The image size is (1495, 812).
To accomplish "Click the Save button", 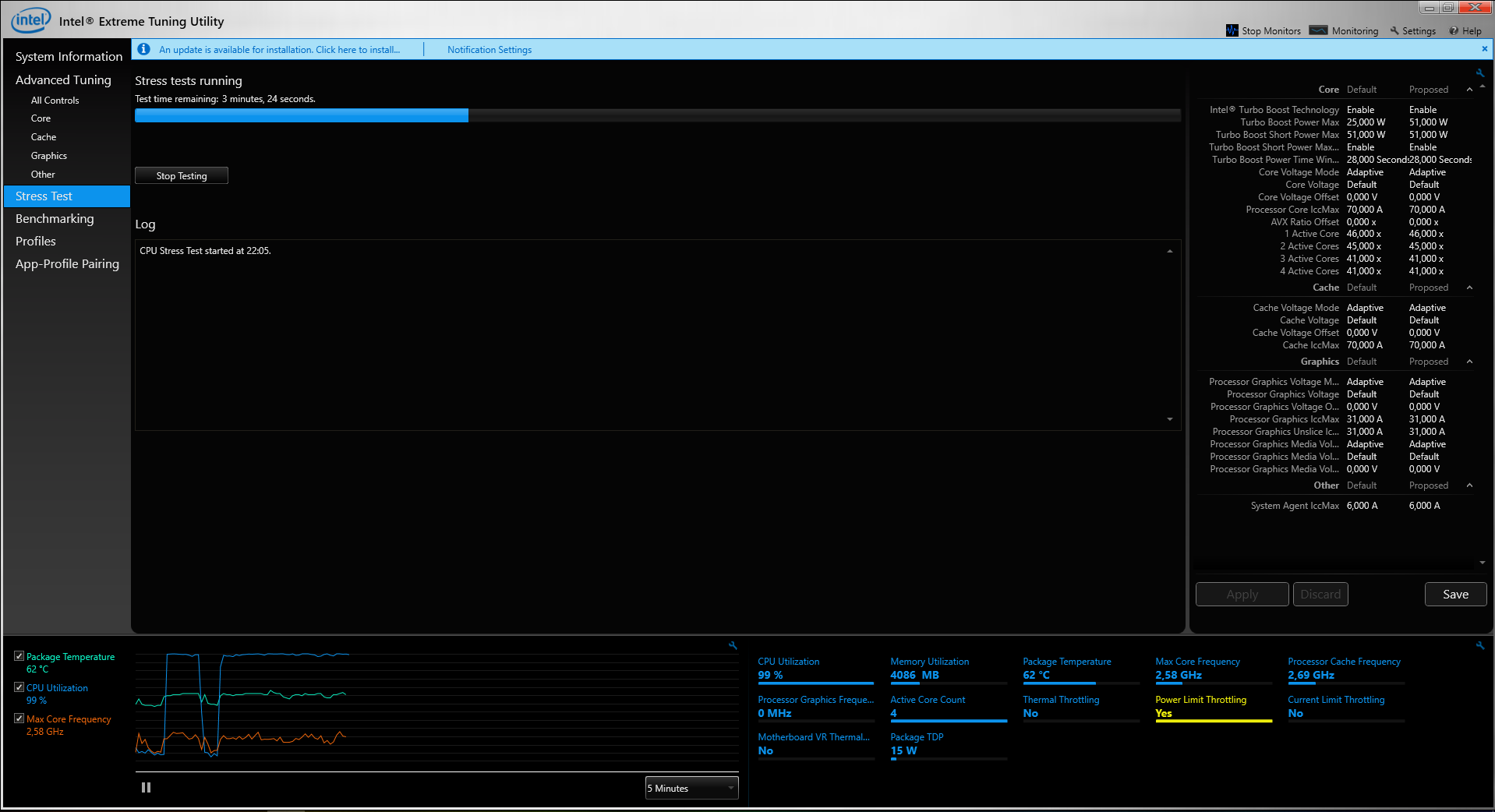I will click(1455, 595).
